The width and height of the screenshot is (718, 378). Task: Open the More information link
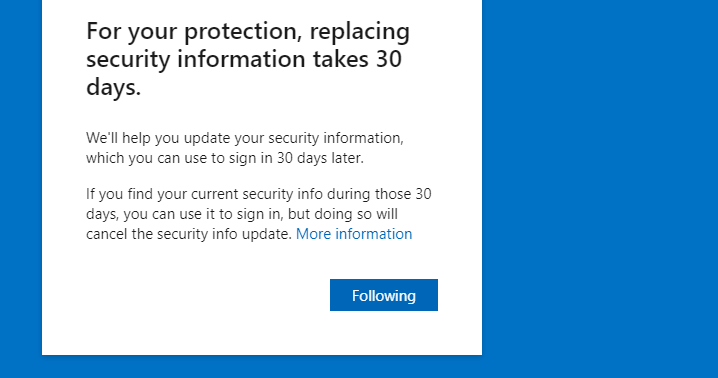coord(354,234)
